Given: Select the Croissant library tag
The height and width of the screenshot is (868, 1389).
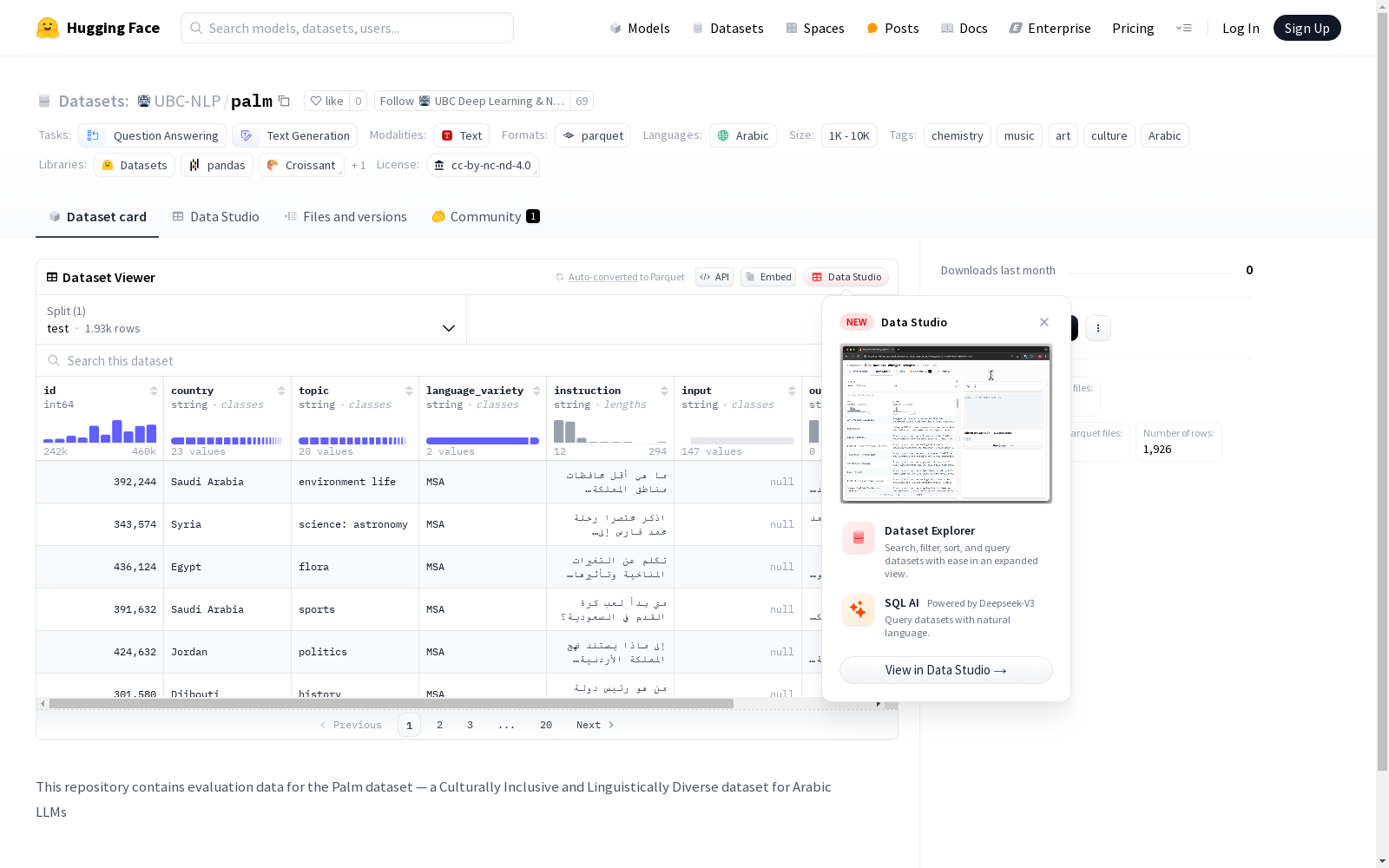Looking at the screenshot, I should (x=301, y=165).
